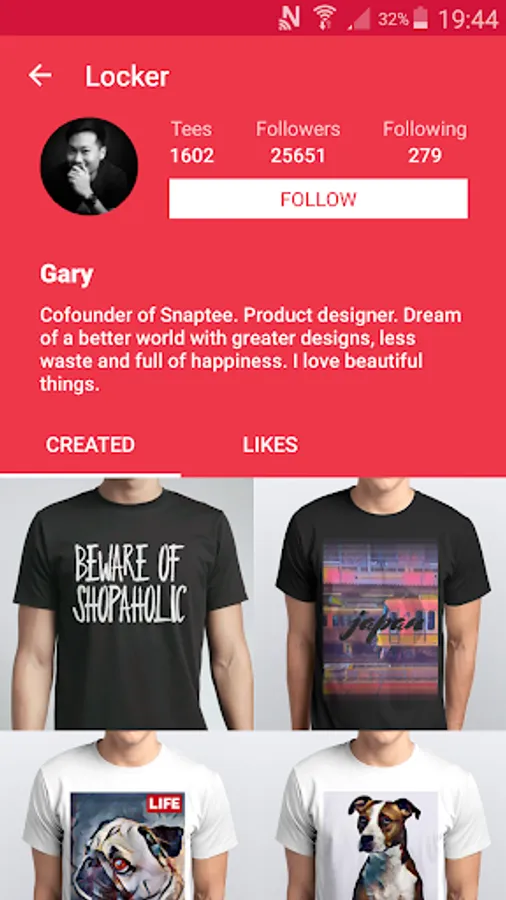506x900 pixels.
Task: Tap the back arrow icon
Action: pos(40,75)
